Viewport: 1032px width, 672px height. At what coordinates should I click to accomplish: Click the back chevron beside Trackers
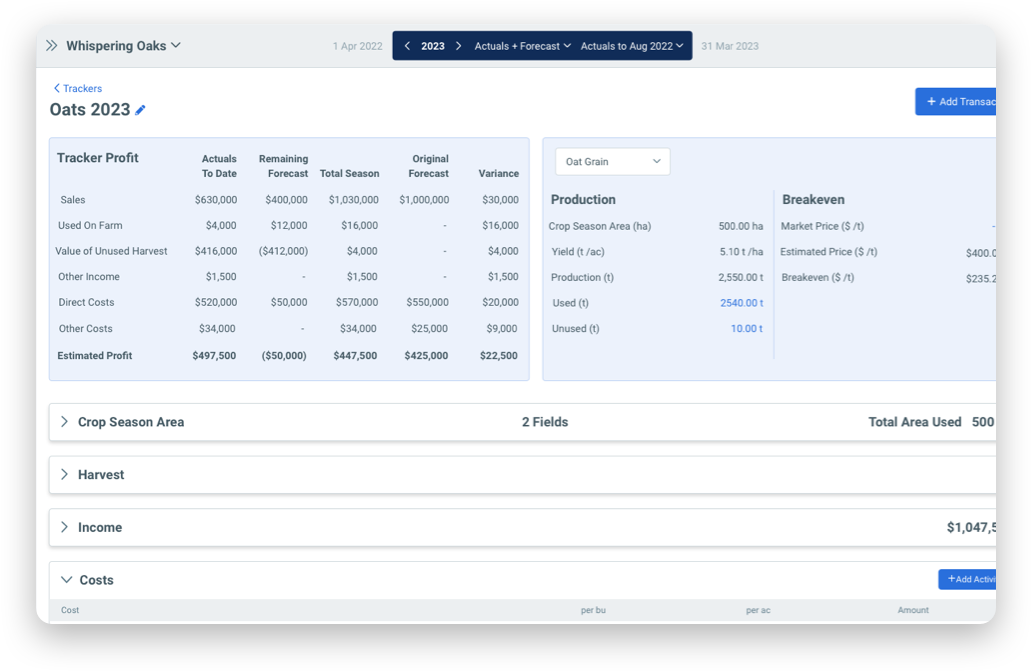(56, 88)
